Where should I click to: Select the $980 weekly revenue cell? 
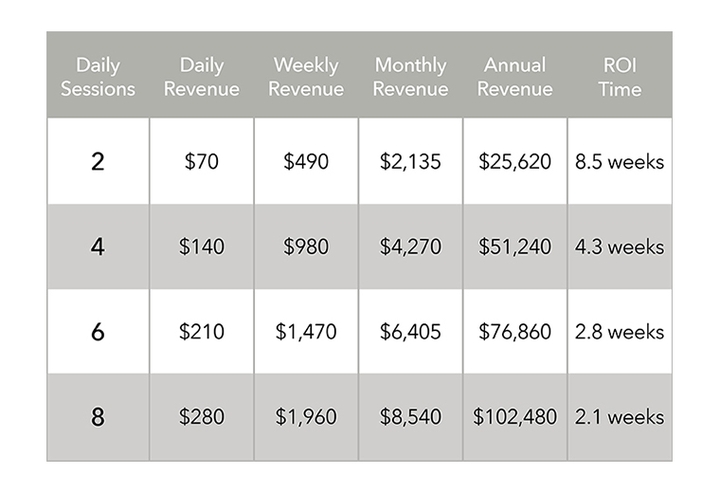coord(306,246)
